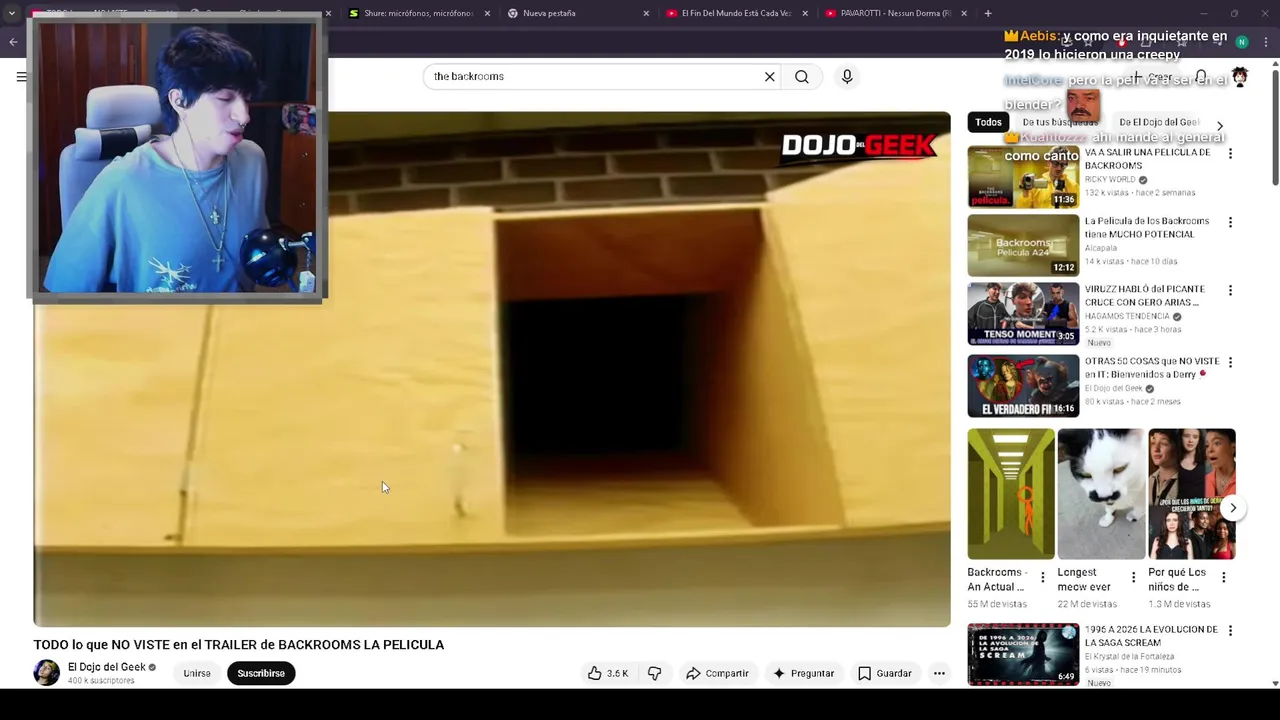Click the webcam overlay of the streamer

(x=178, y=157)
